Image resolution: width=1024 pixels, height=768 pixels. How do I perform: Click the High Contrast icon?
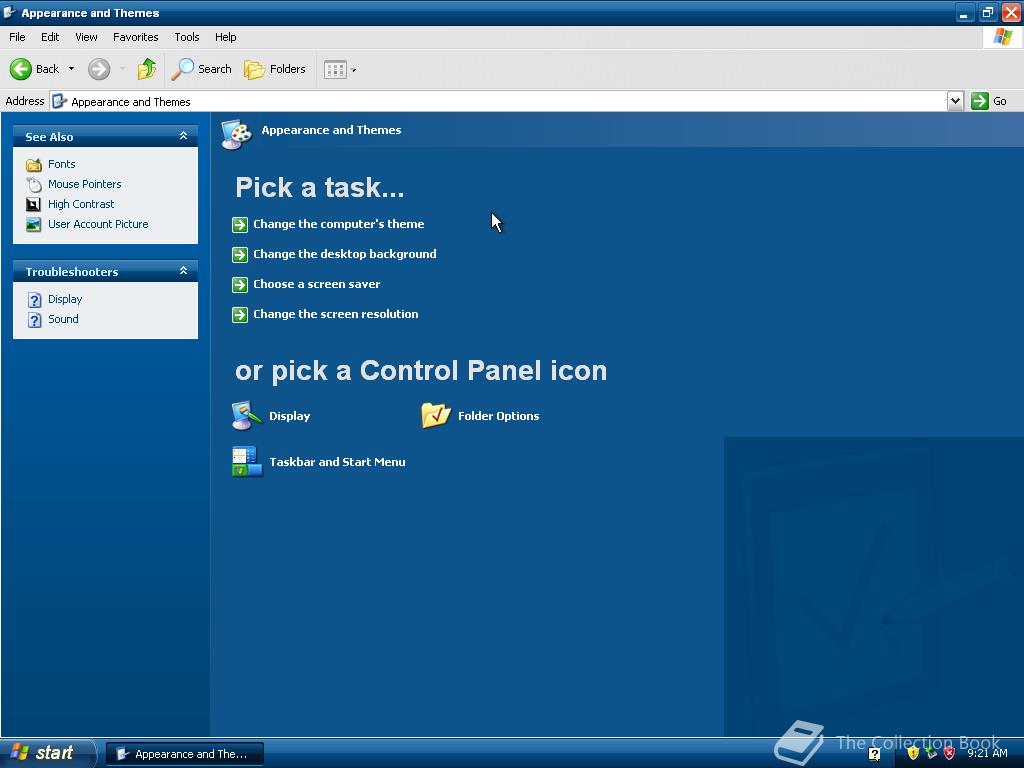[33, 204]
